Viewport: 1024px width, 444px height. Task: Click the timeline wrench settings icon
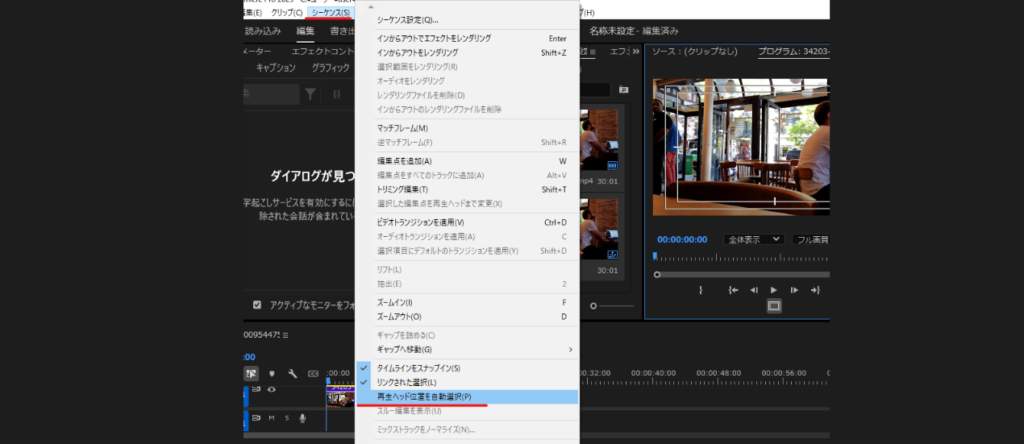(293, 374)
